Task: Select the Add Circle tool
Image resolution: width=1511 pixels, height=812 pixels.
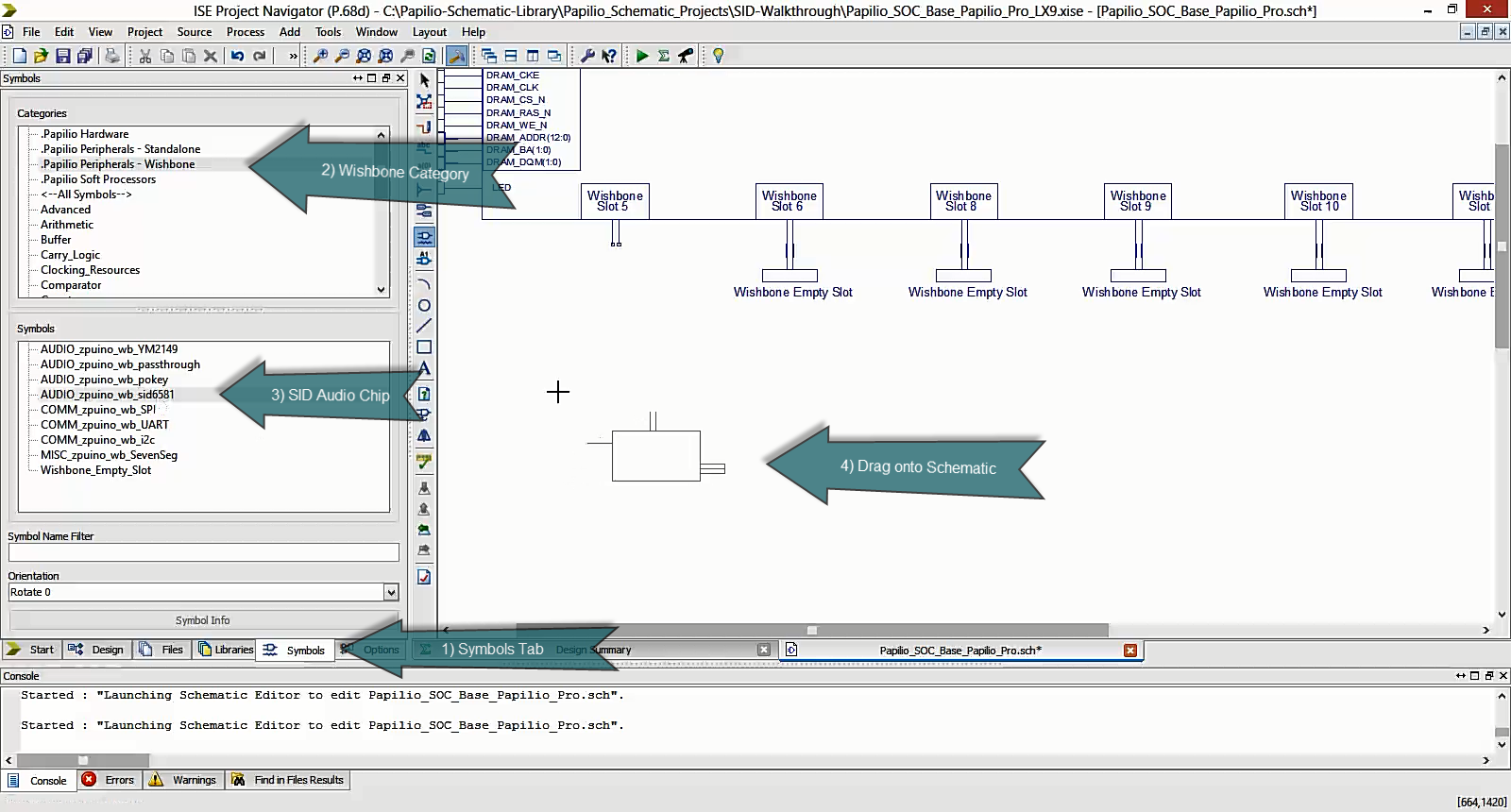Action: pyautogui.click(x=424, y=305)
